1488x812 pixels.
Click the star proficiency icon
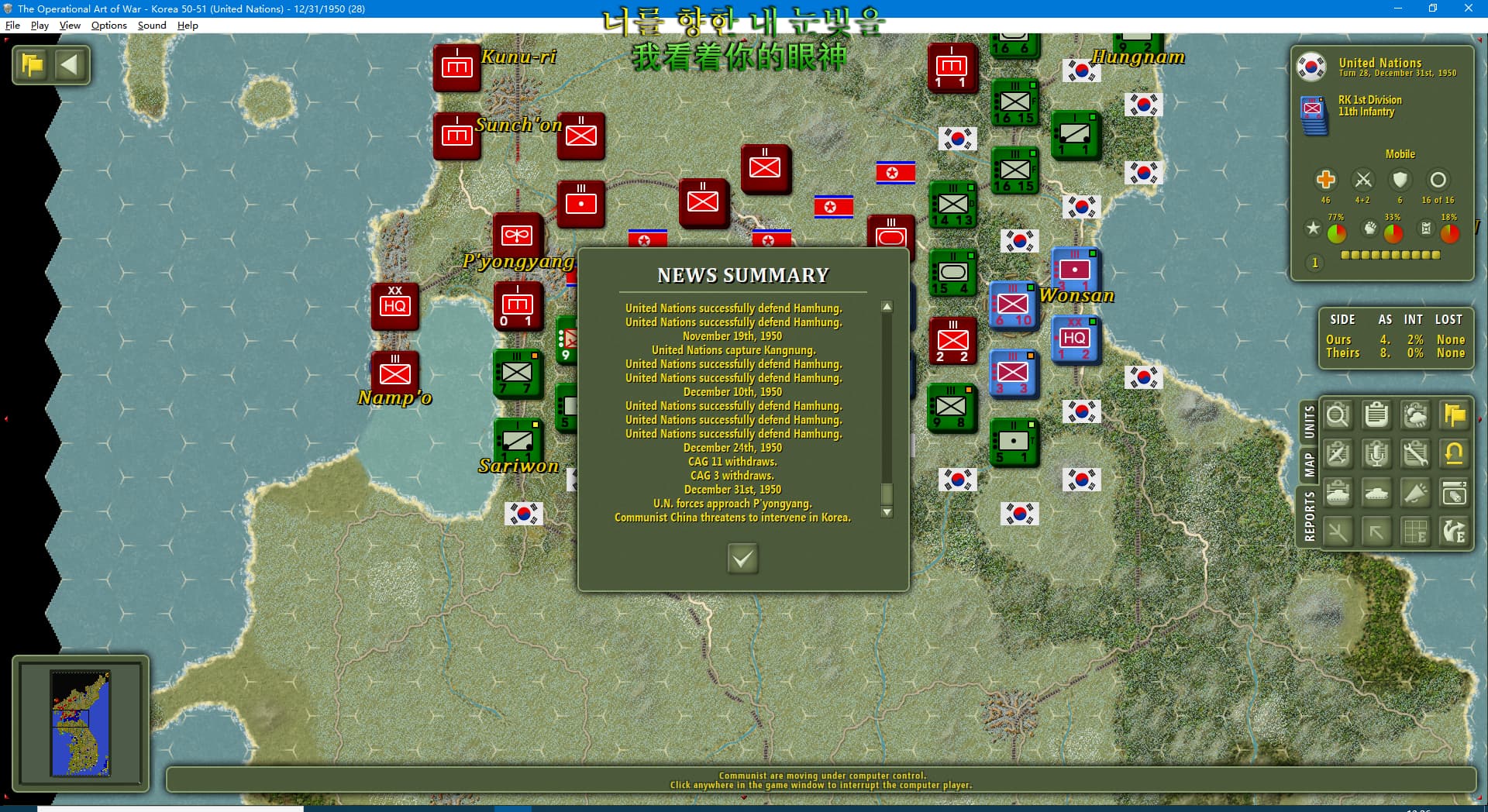coord(1313,228)
